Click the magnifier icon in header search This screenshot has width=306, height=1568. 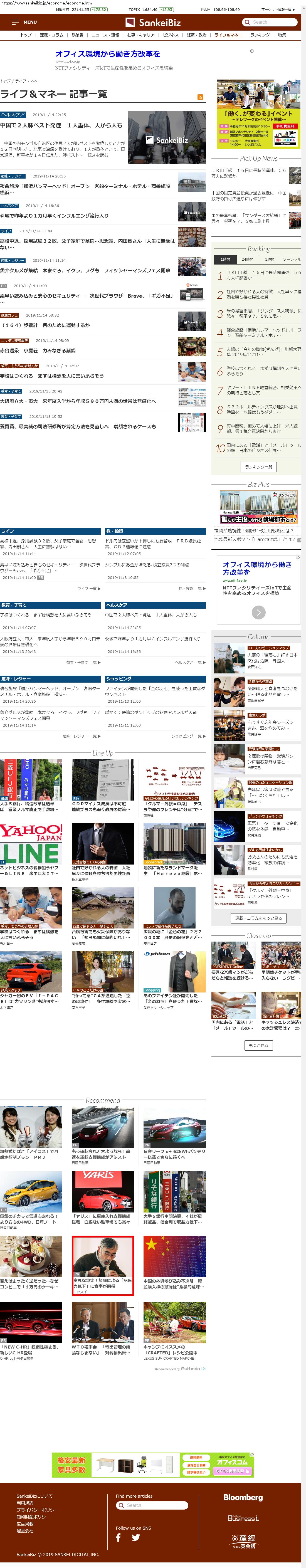[247, 22]
